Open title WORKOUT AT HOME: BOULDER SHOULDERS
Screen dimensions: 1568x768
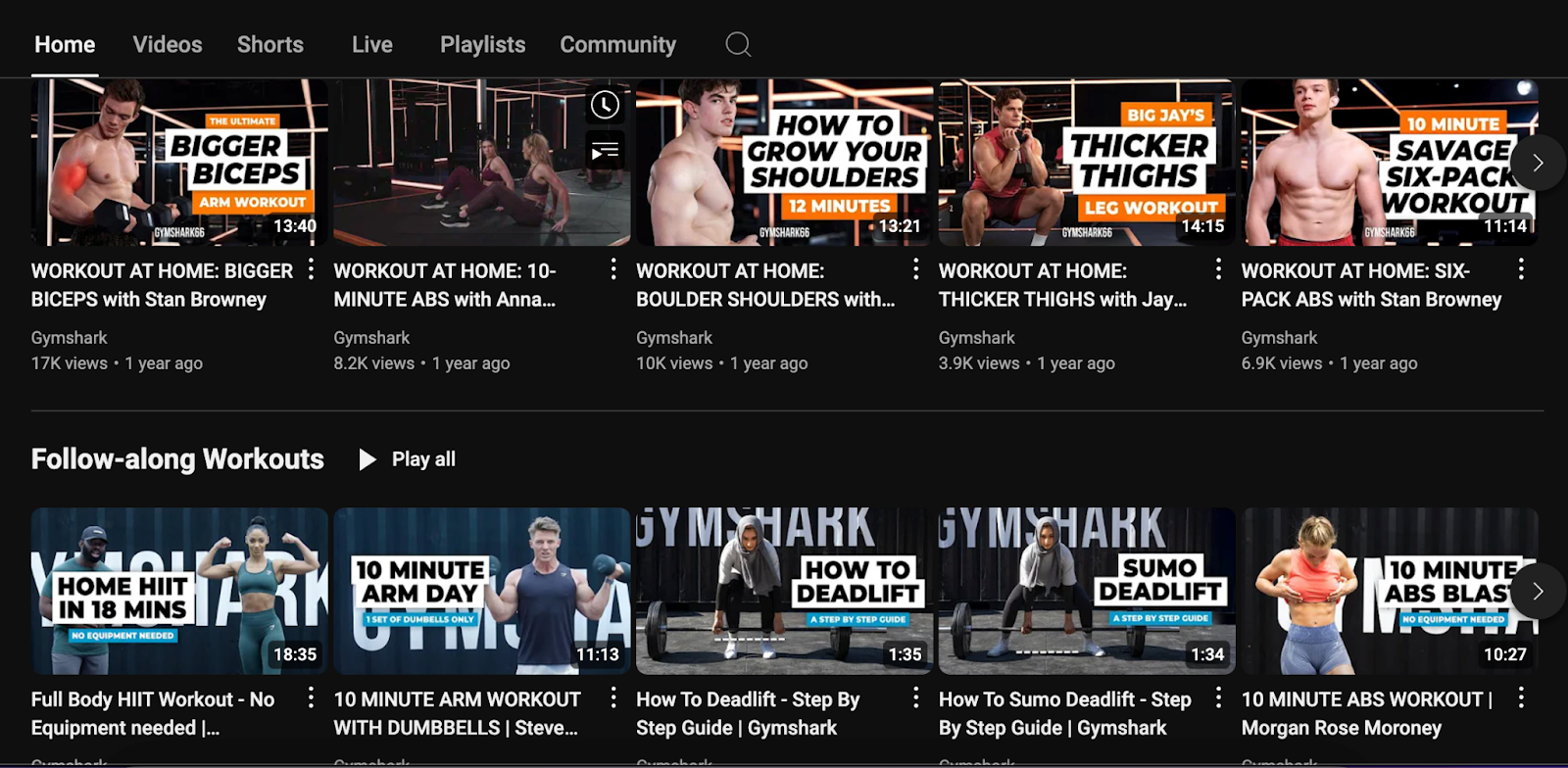[x=765, y=285]
